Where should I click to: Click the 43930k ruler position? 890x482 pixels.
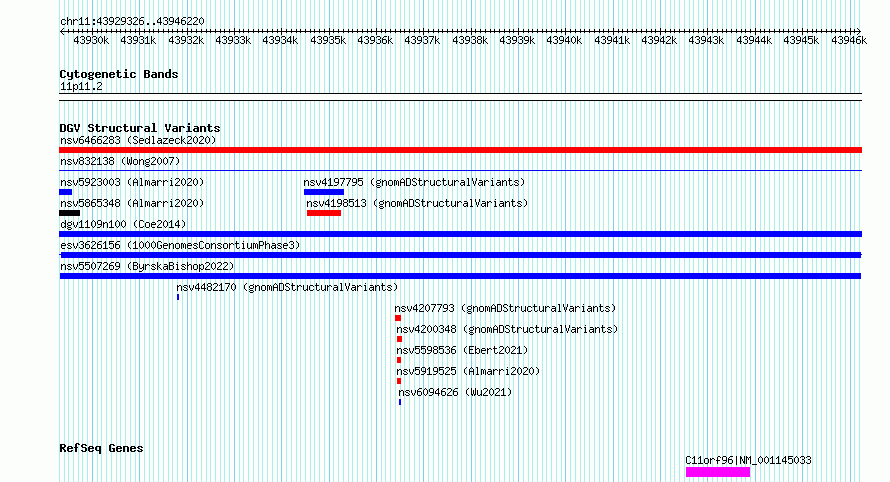point(91,40)
